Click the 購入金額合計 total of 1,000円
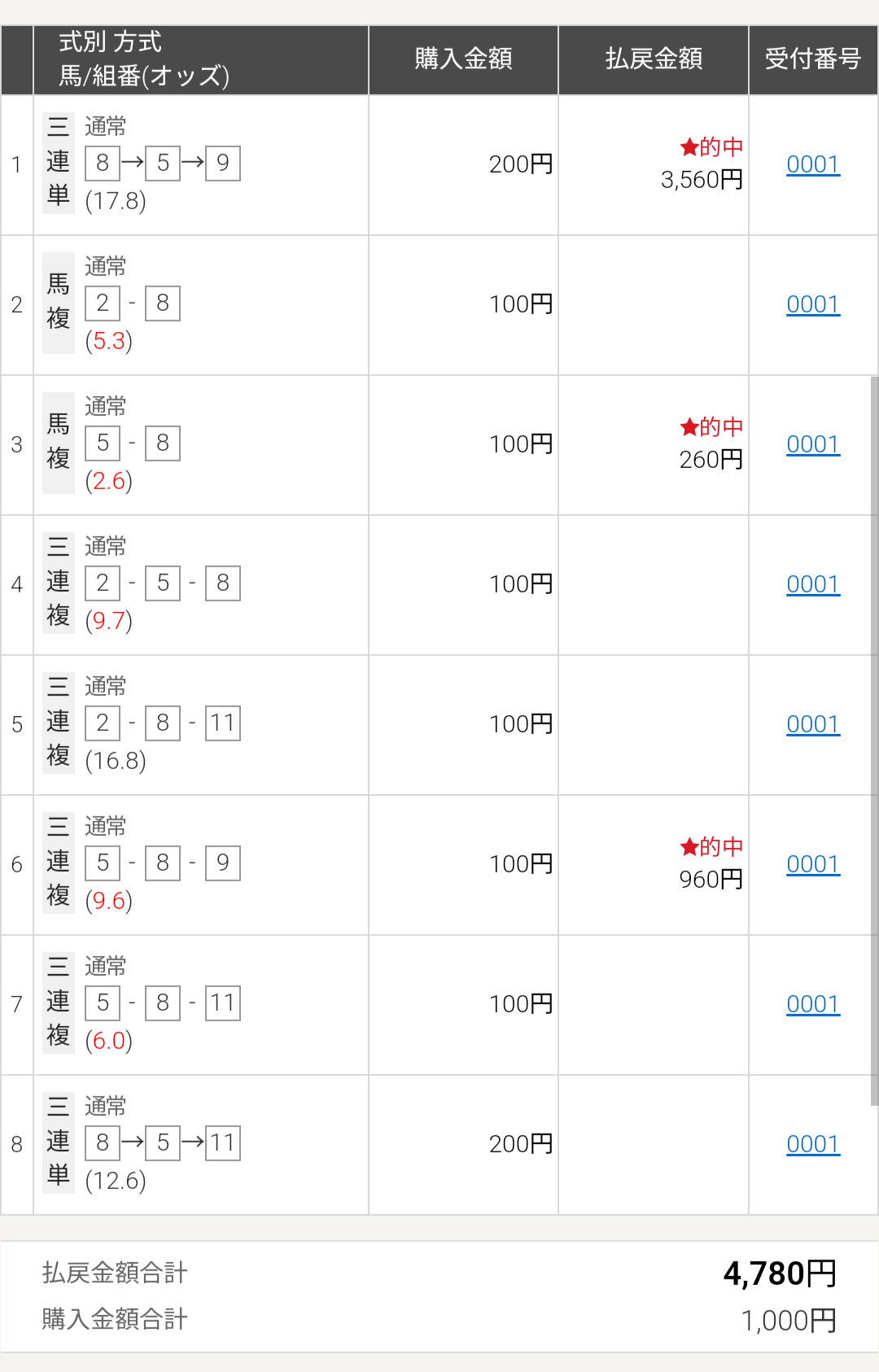This screenshot has width=879, height=1372. coord(788,1320)
